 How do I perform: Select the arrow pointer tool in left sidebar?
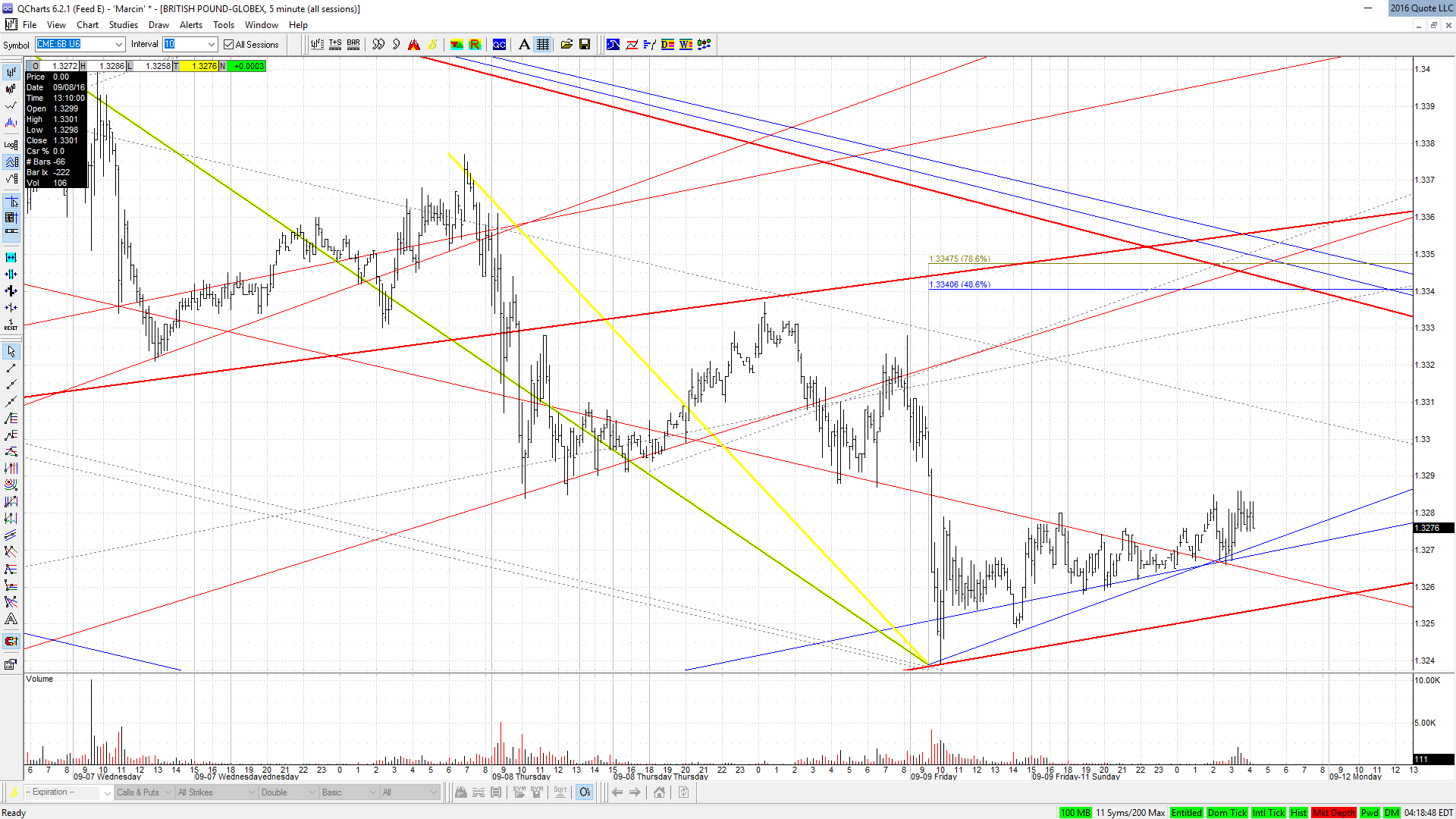pos(11,352)
